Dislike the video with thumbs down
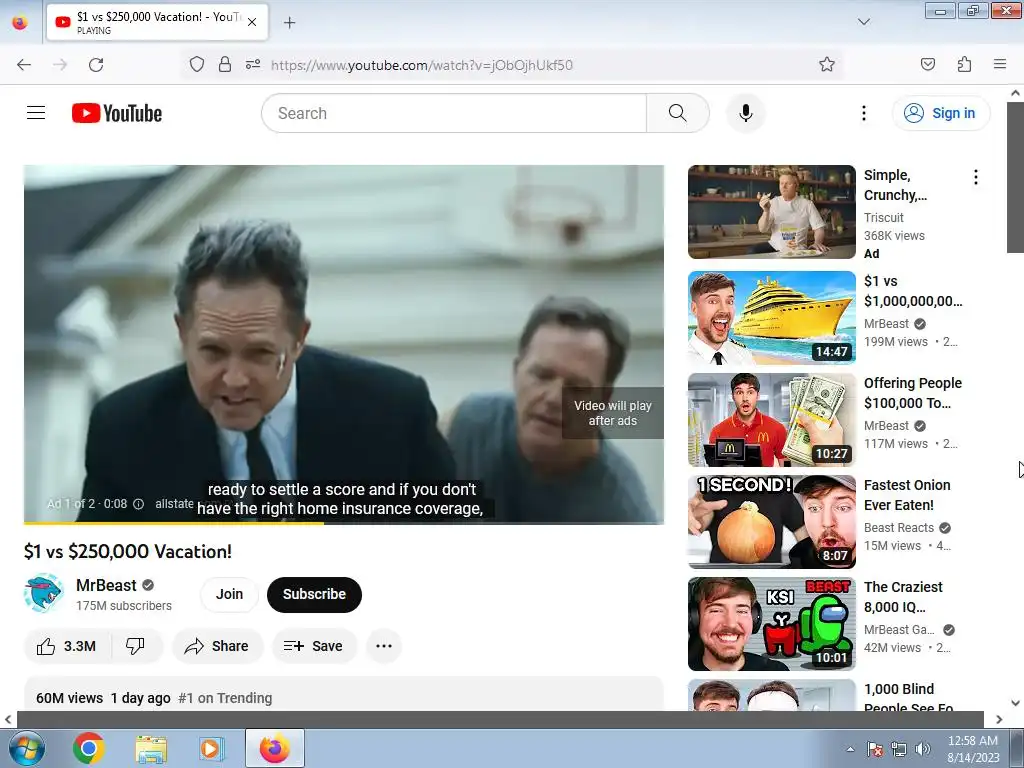This screenshot has width=1024, height=768. [x=135, y=646]
